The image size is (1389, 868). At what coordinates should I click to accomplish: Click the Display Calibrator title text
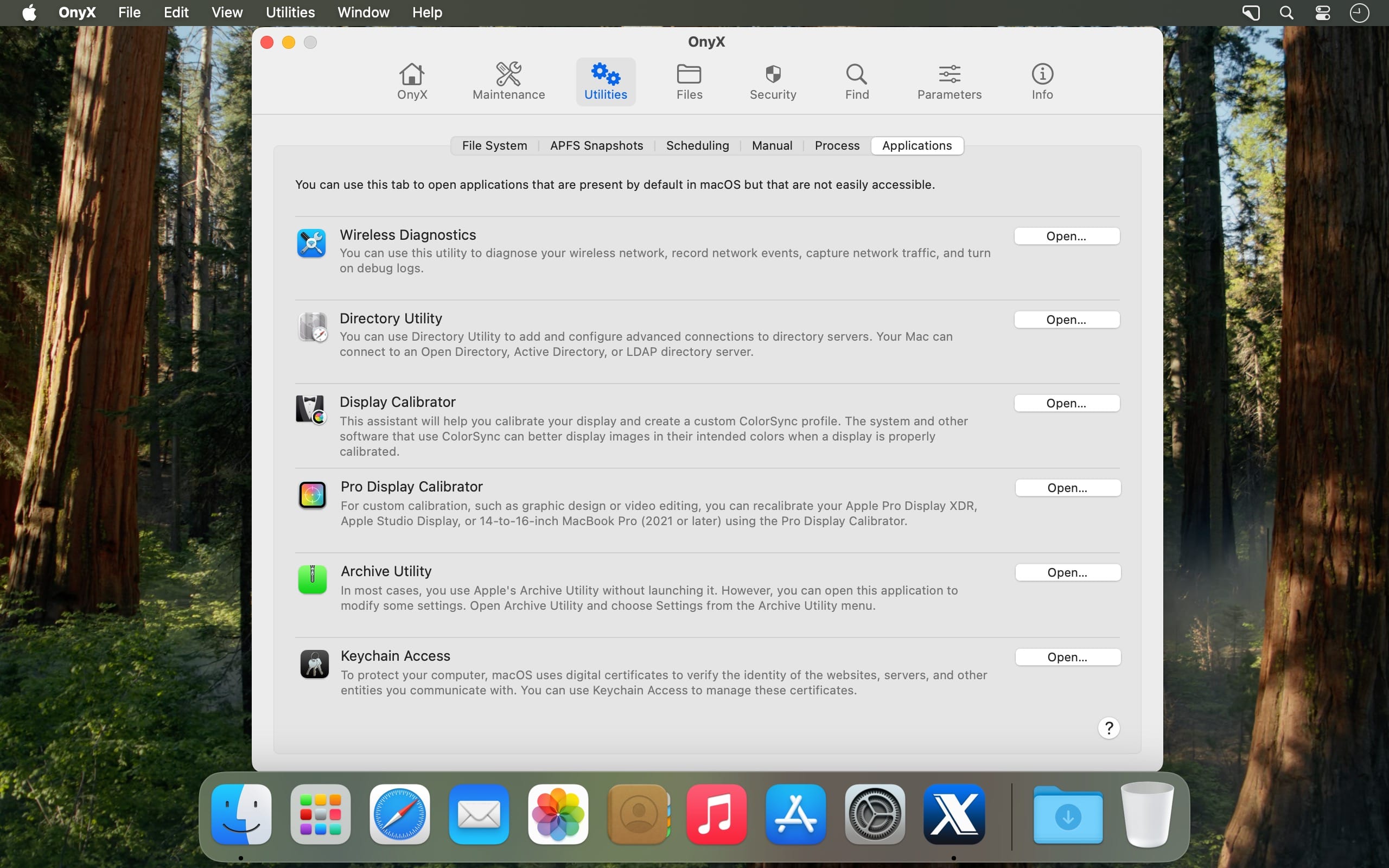397,402
